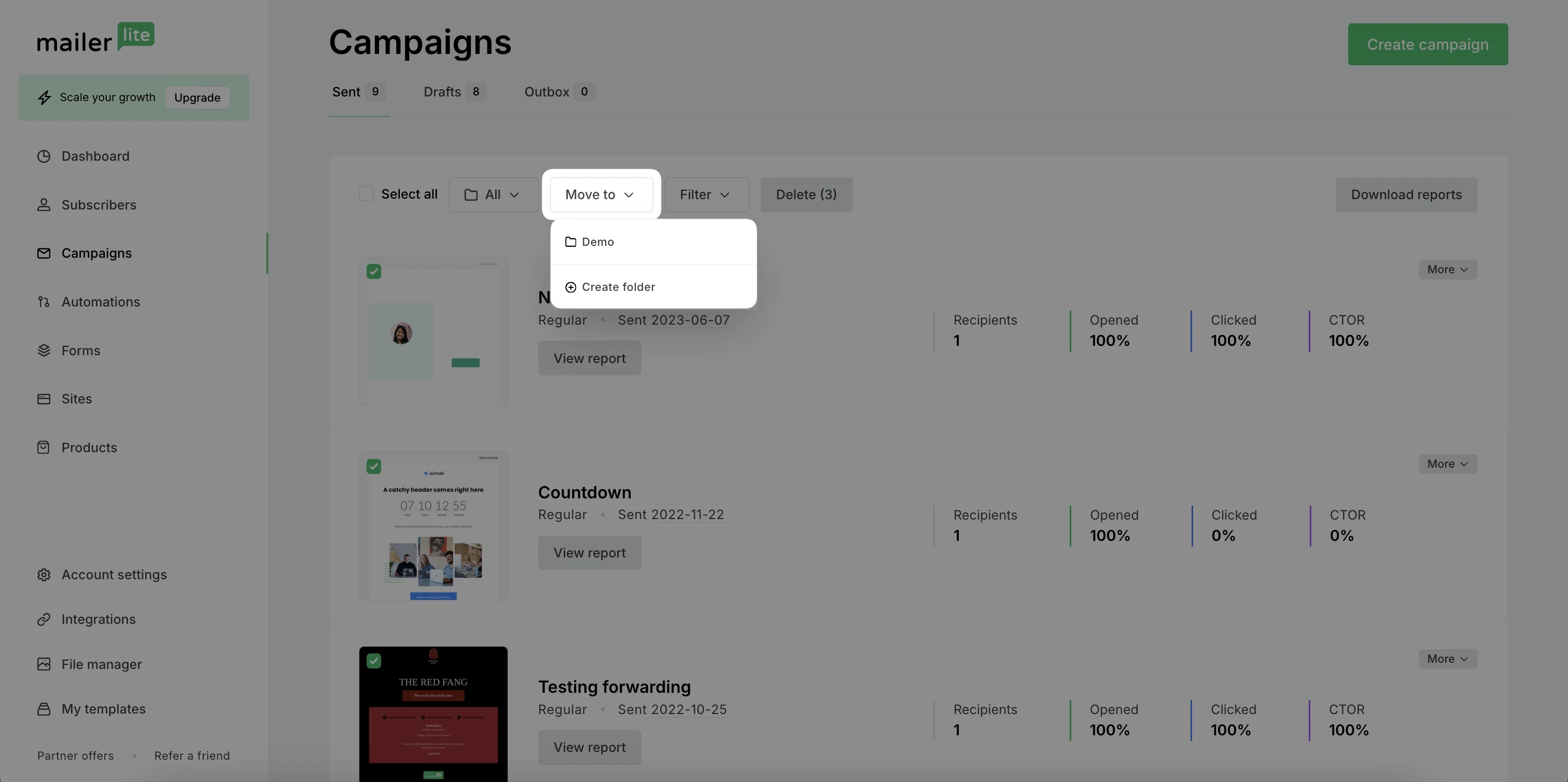The image size is (1568, 782).
Task: Click the Products shopping bag icon
Action: pyautogui.click(x=43, y=448)
